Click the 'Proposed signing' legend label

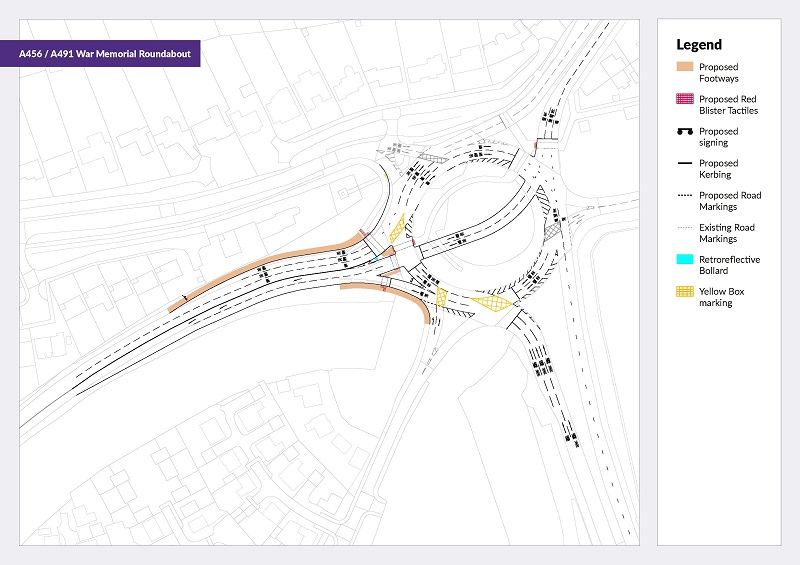[x=718, y=137]
